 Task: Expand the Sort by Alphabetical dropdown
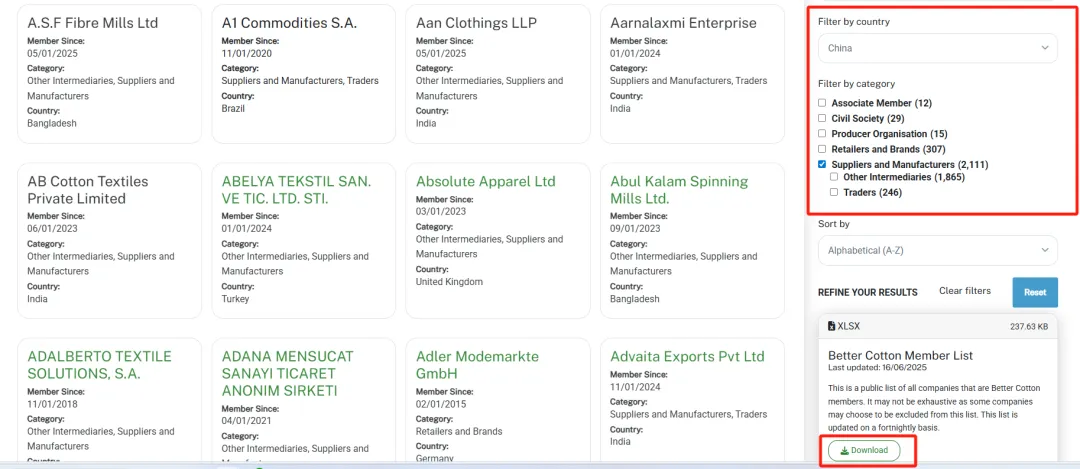(937, 250)
